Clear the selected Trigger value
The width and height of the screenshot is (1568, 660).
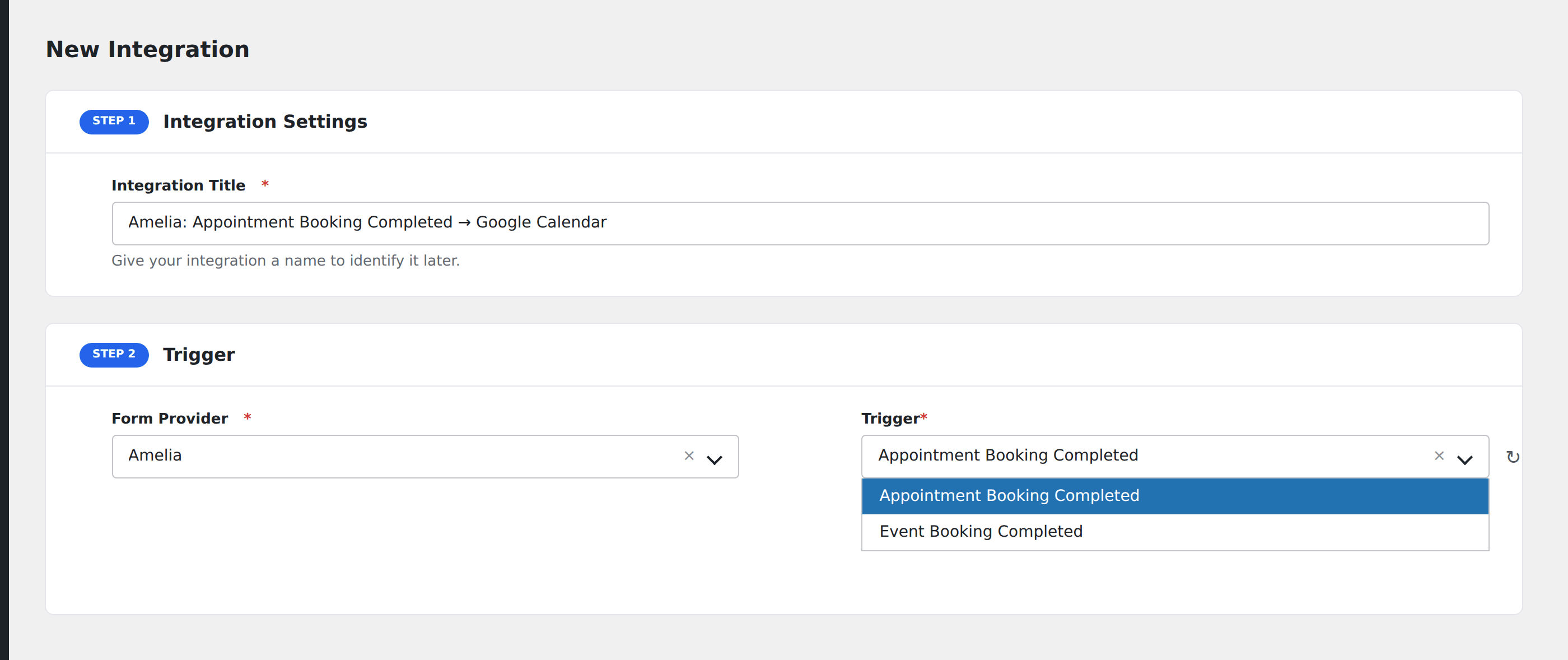(1439, 456)
